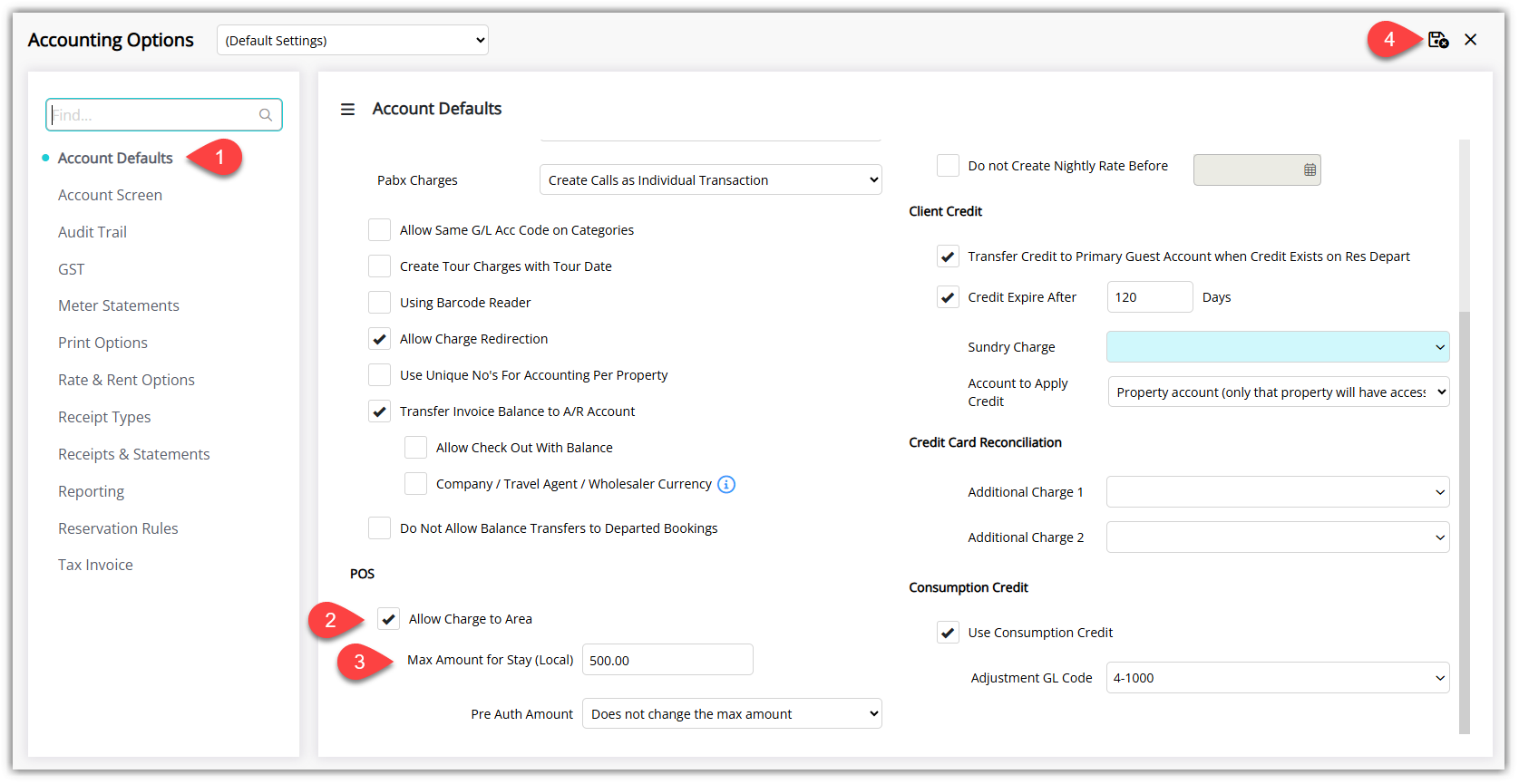Tick Company / Travel Agent / Wholesaler Currency

[x=416, y=484]
